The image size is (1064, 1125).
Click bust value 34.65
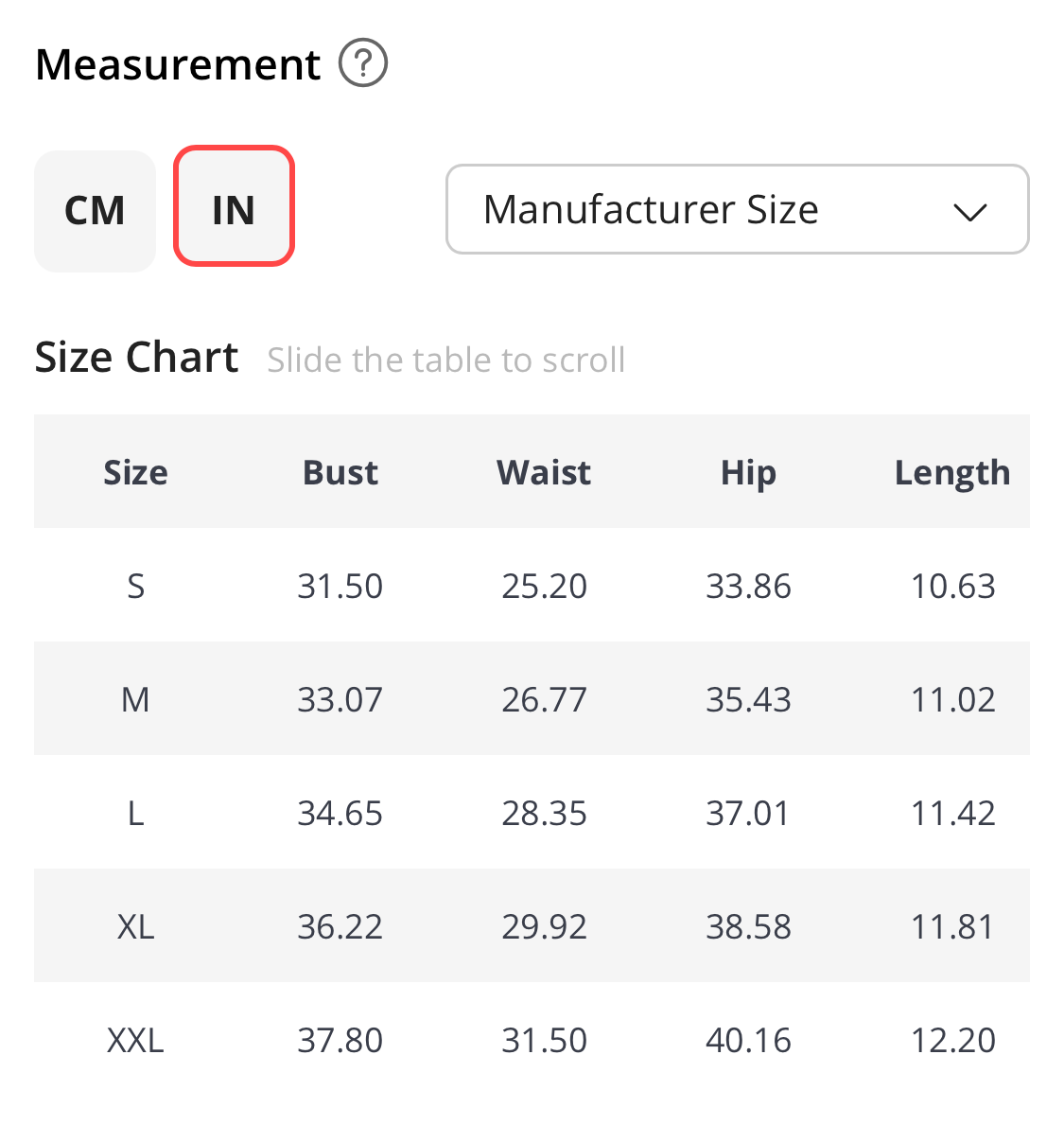pos(340,813)
